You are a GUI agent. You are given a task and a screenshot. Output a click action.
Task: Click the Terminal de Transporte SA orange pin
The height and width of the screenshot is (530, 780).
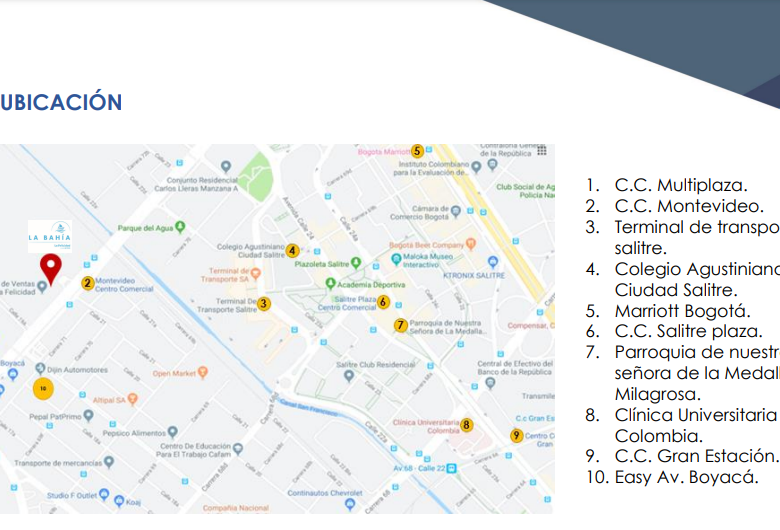coord(255,273)
